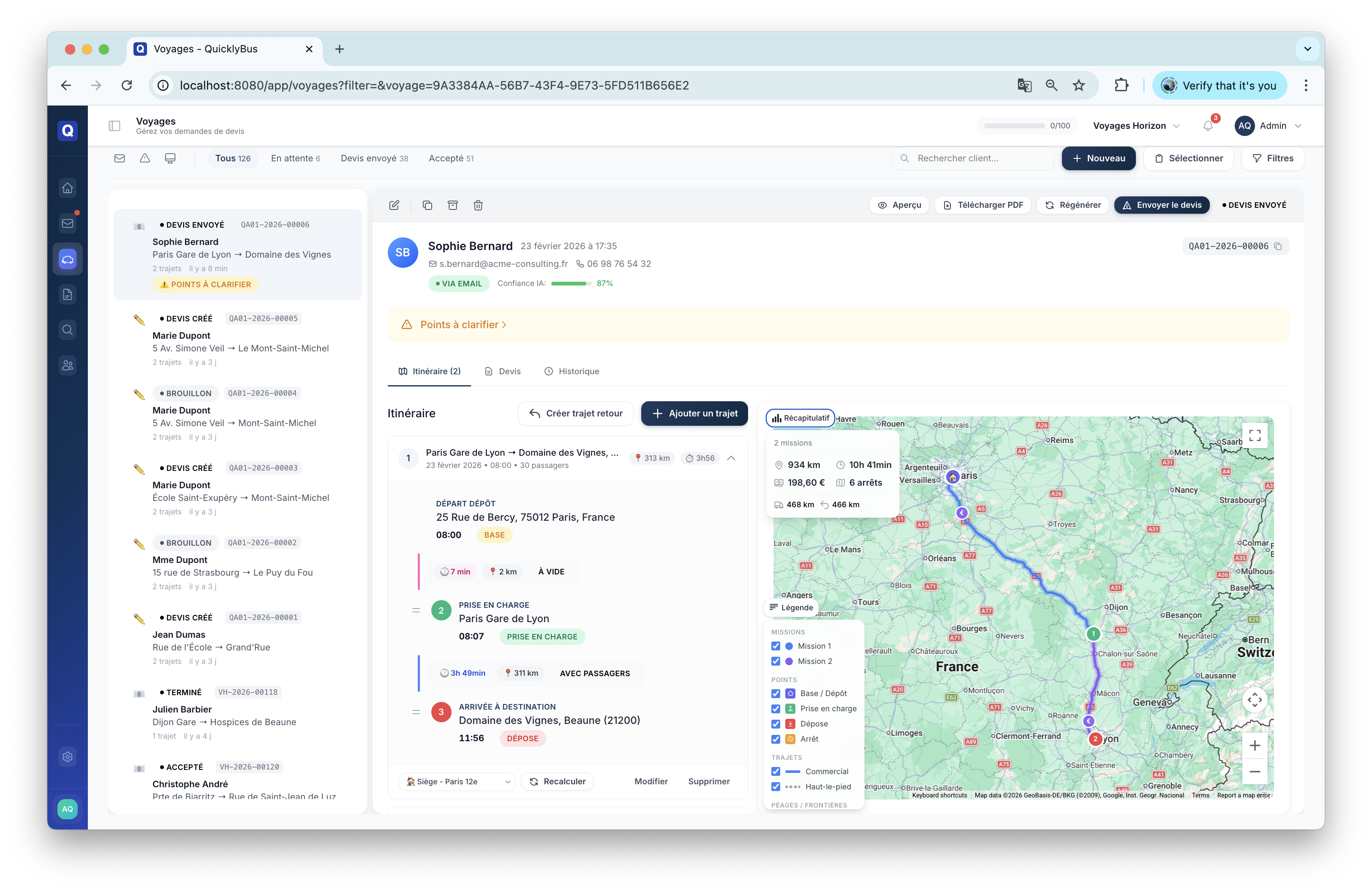The height and width of the screenshot is (892, 1372).
Task: Toggle Prise en charge points checkbox
Action: (776, 709)
